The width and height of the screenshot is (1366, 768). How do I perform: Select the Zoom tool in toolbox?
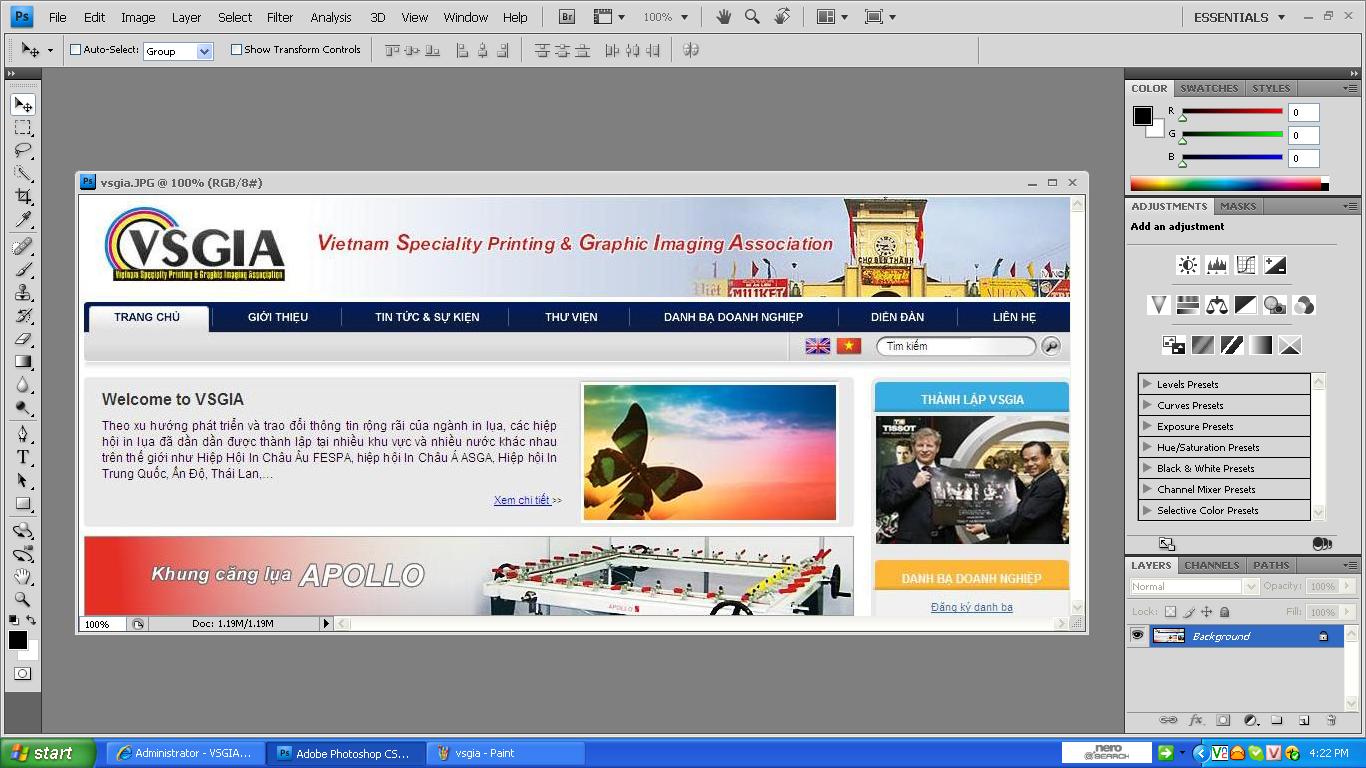[x=23, y=599]
